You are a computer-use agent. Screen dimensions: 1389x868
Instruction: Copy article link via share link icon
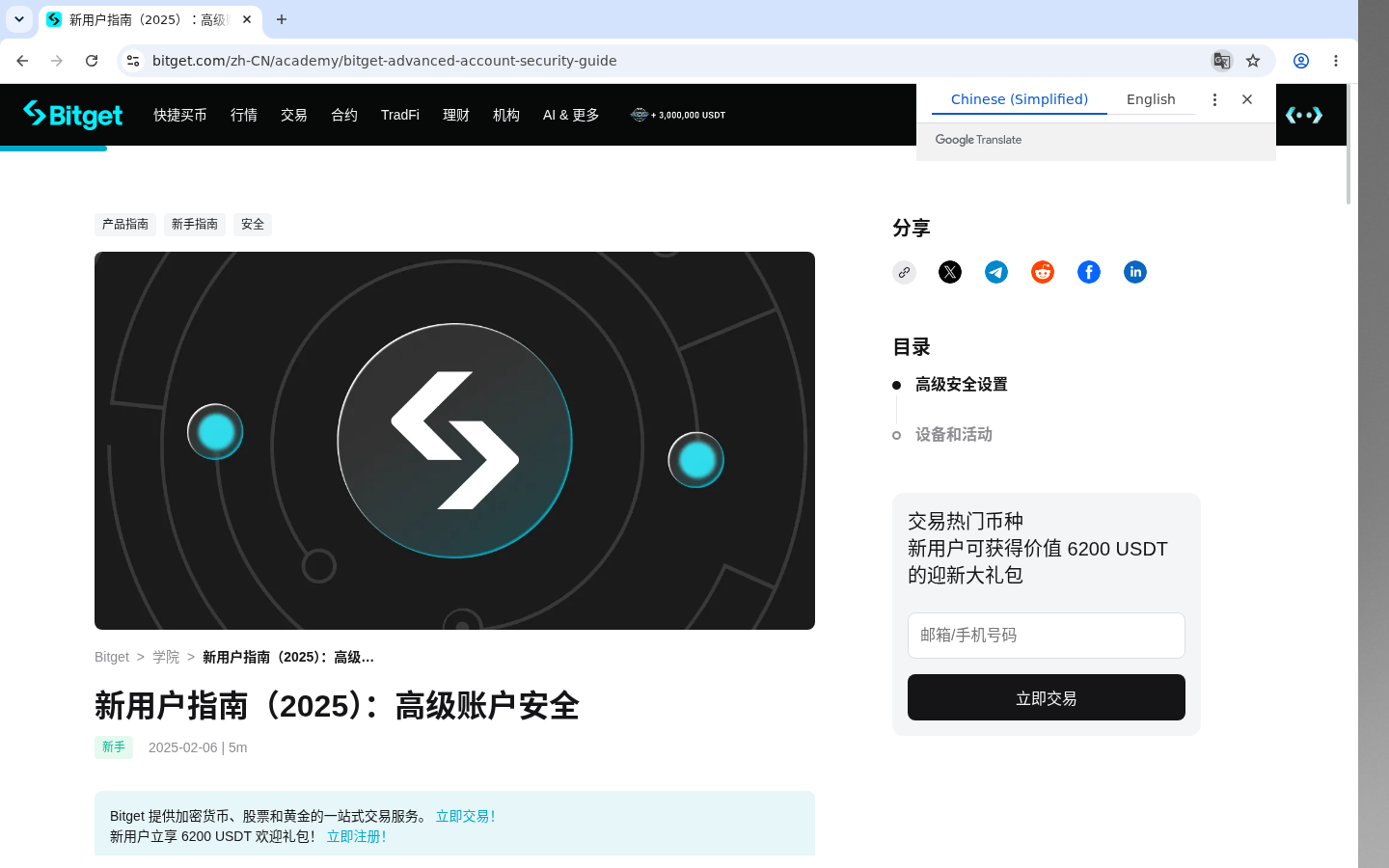[x=904, y=272]
